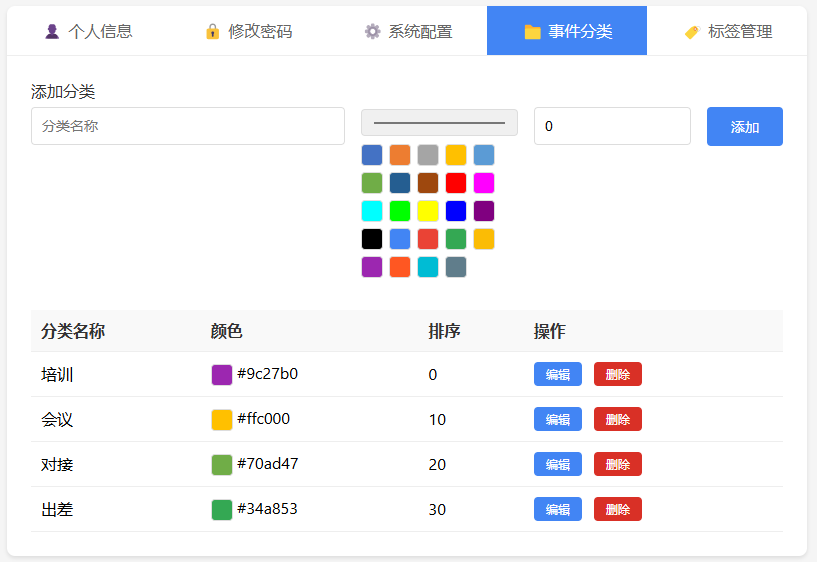Screen dimensions: 817x562
Task: Select the pure red swatch in second palette row
Action: tap(456, 183)
